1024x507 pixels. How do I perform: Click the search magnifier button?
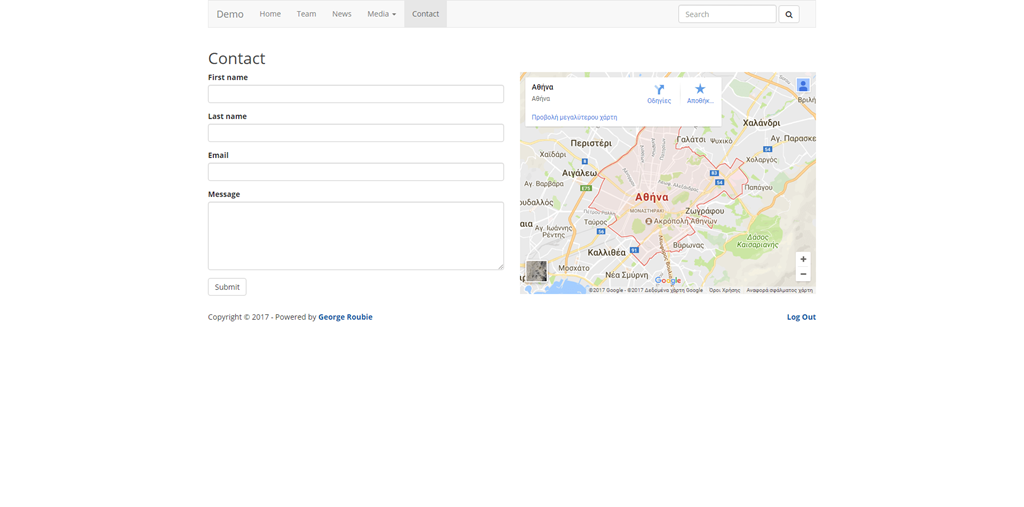click(788, 14)
